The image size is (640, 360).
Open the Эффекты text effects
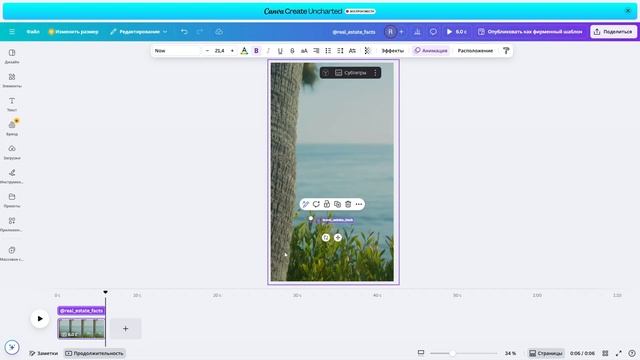click(393, 51)
